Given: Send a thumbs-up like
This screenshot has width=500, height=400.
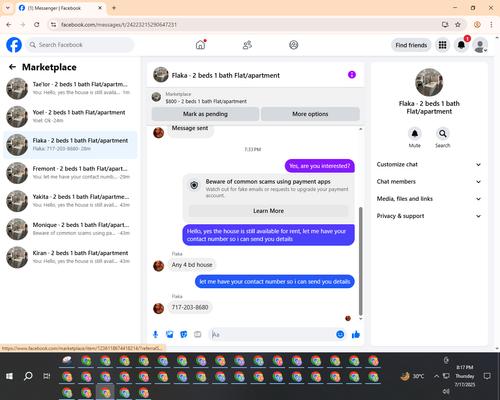Looking at the screenshot, I should [x=356, y=334].
